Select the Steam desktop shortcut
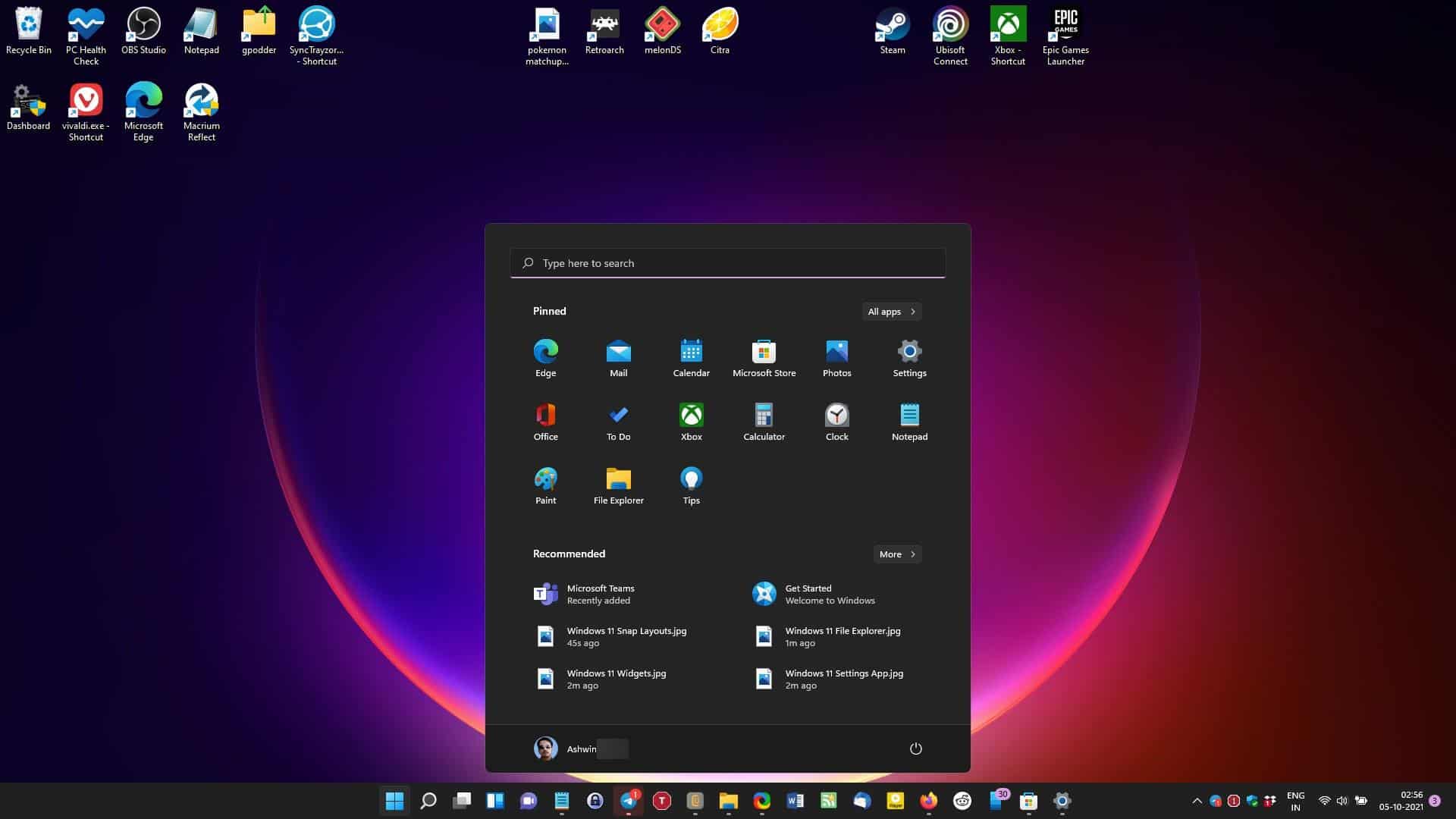Screen dimensions: 1456x819 [x=893, y=31]
